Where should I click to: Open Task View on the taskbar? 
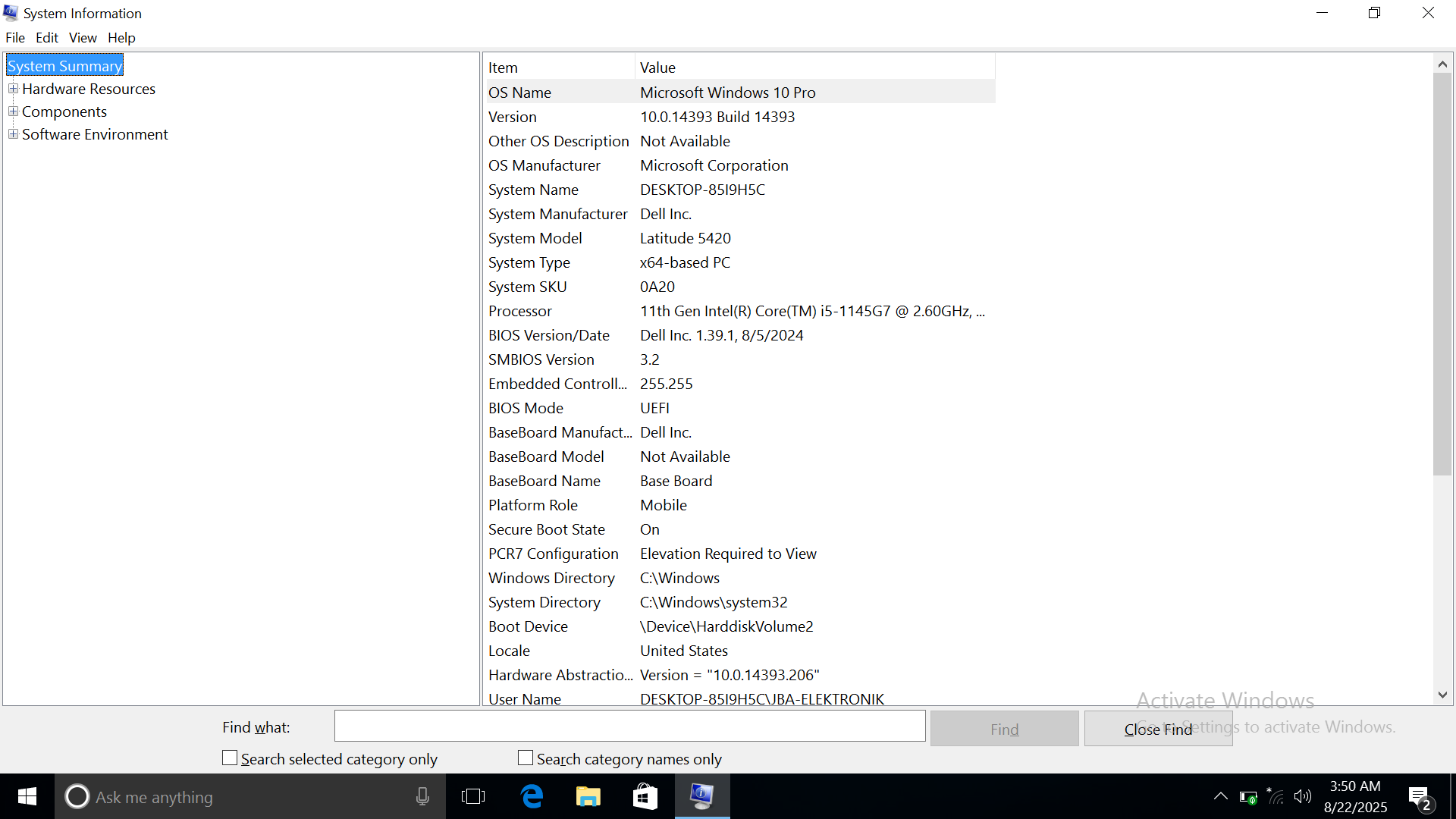pos(473,796)
